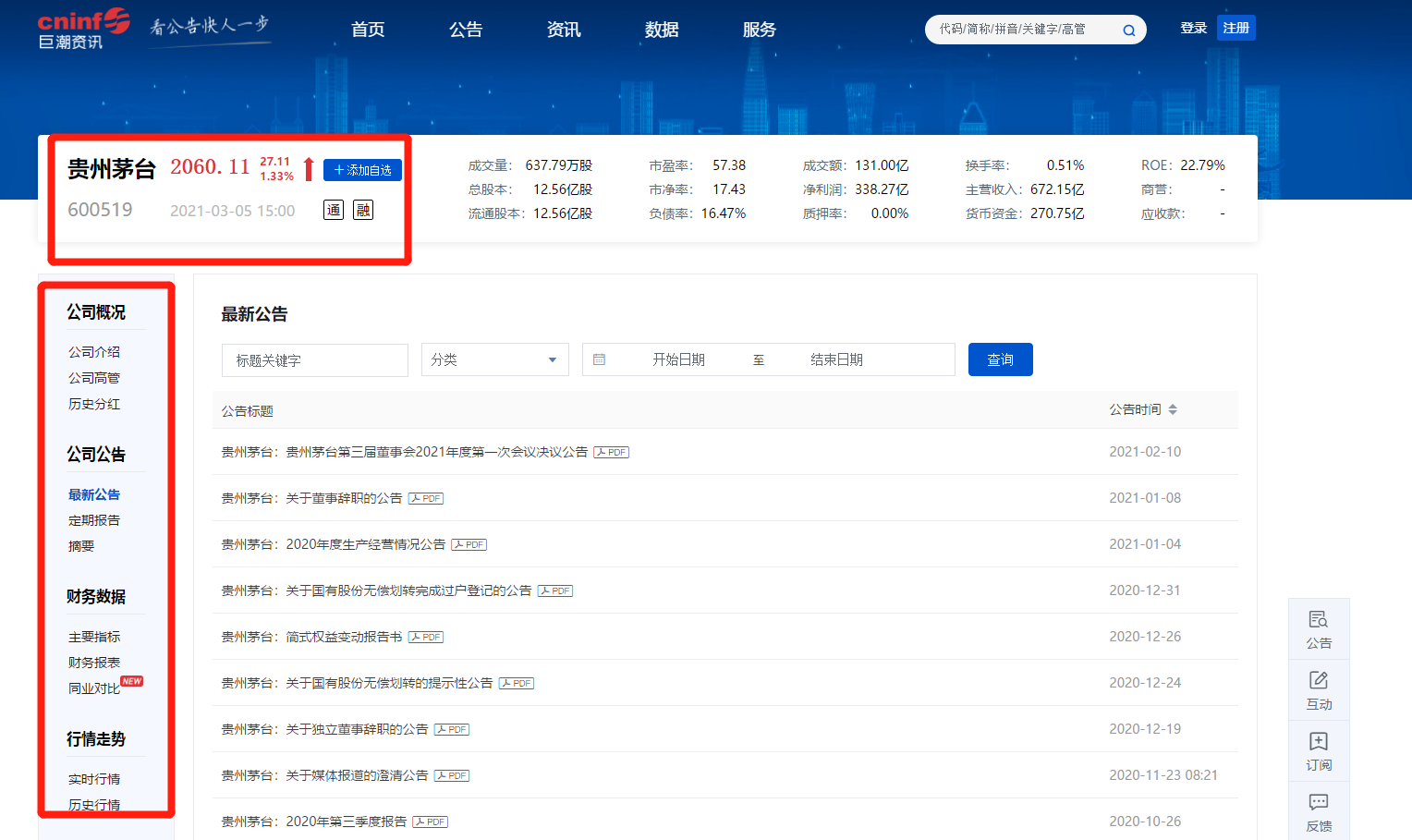Open PDF icon for 简式权益变动报告书
This screenshot has width=1412, height=840.
426,637
